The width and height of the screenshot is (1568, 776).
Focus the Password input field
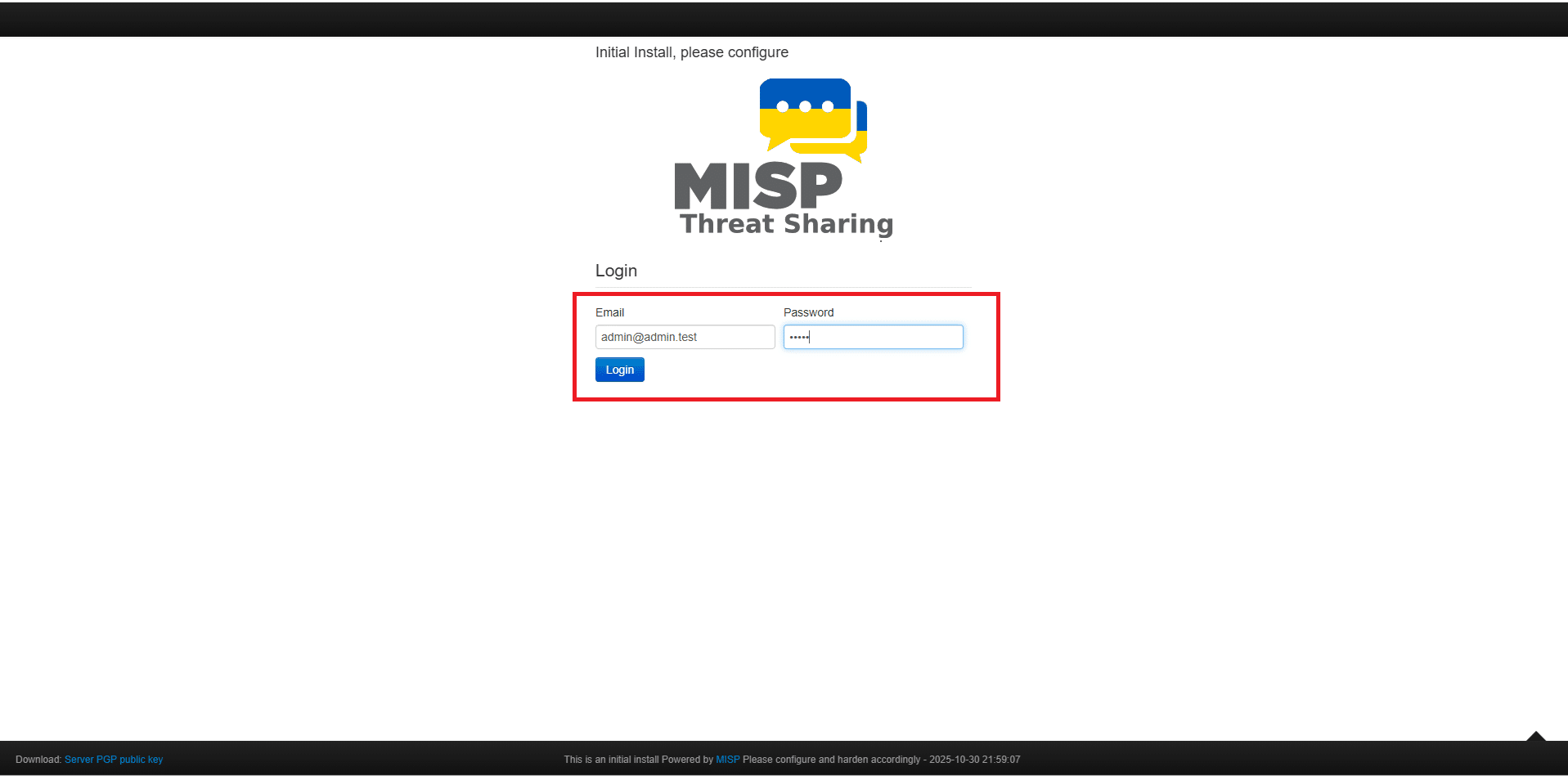point(873,337)
